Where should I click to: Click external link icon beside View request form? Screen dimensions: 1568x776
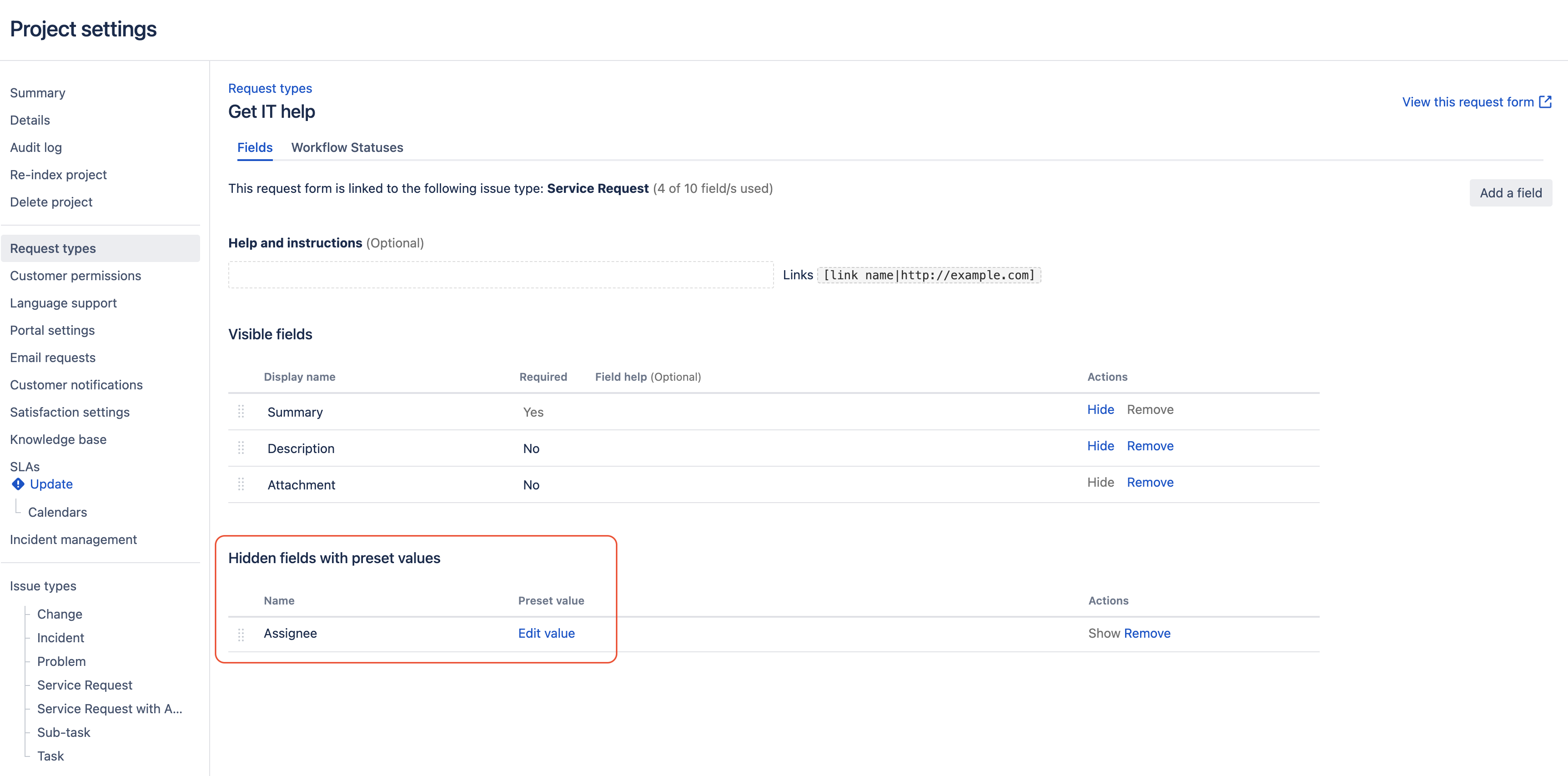tap(1545, 101)
